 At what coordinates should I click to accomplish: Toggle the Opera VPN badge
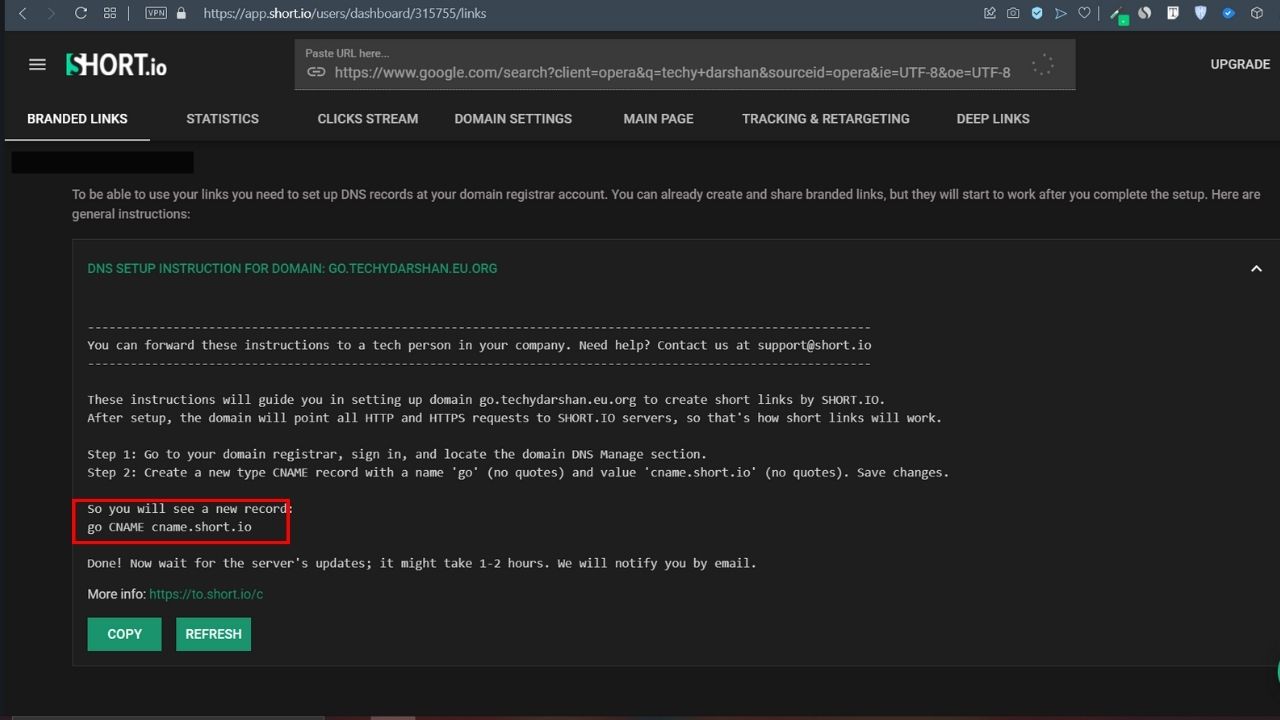coord(156,13)
